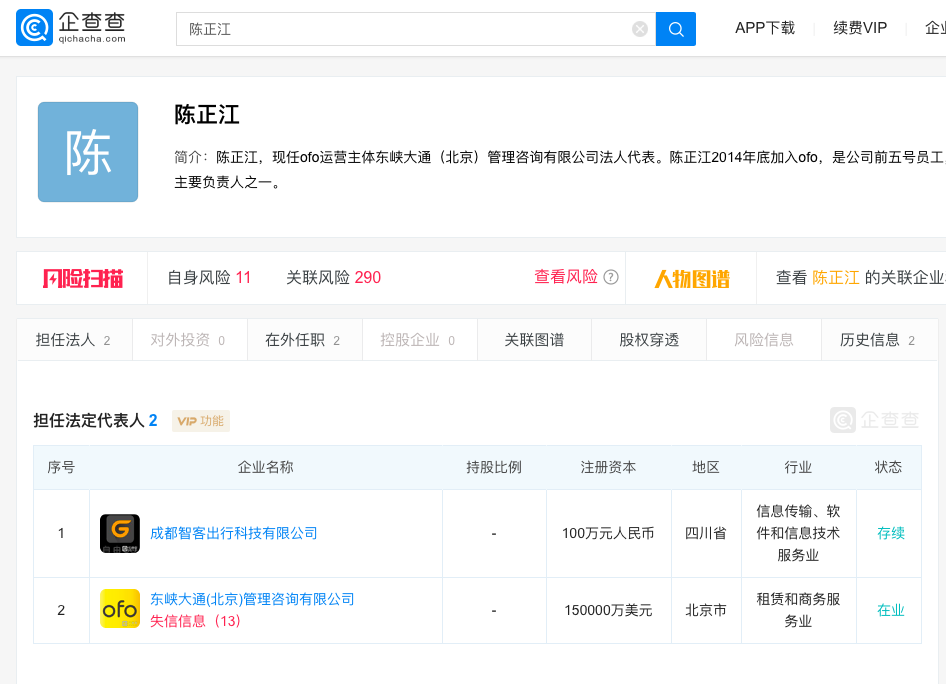Click the 陈 profile avatar

88,152
